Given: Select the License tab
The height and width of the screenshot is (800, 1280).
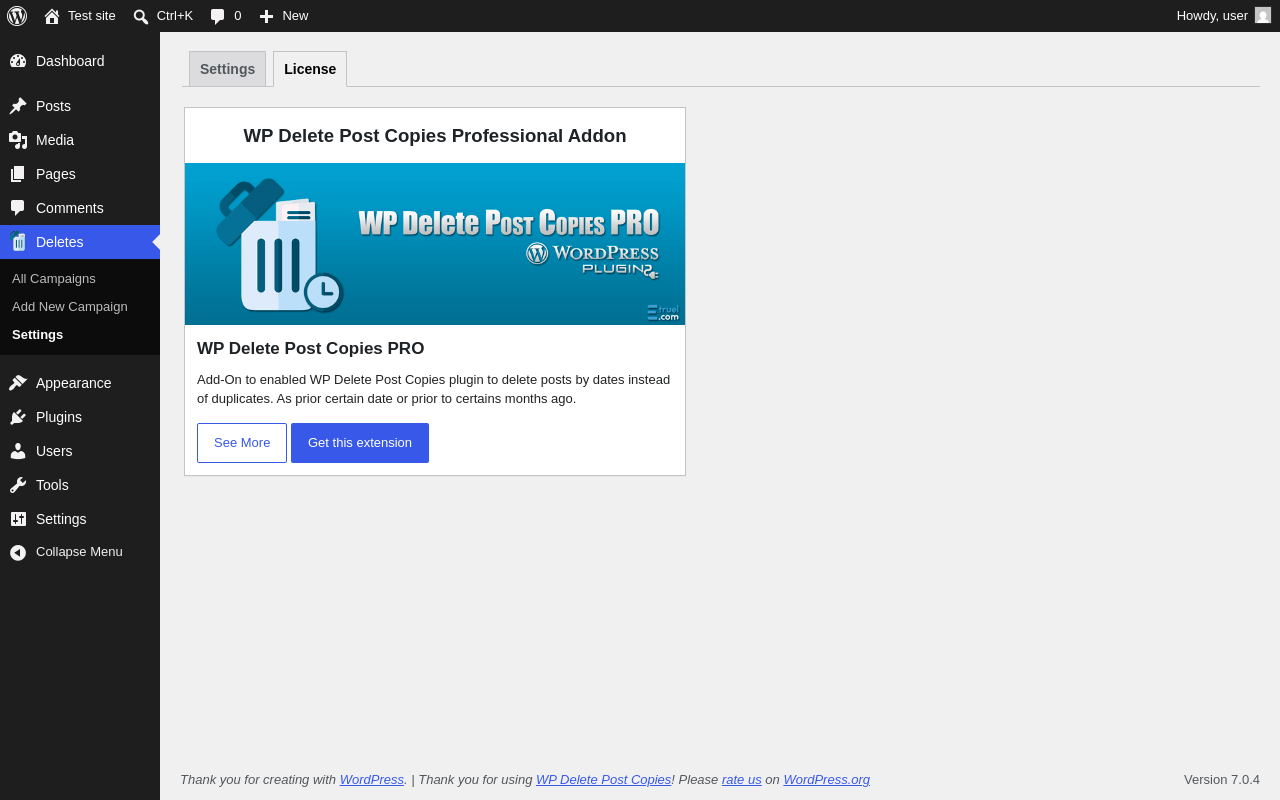Looking at the screenshot, I should (x=310, y=69).
